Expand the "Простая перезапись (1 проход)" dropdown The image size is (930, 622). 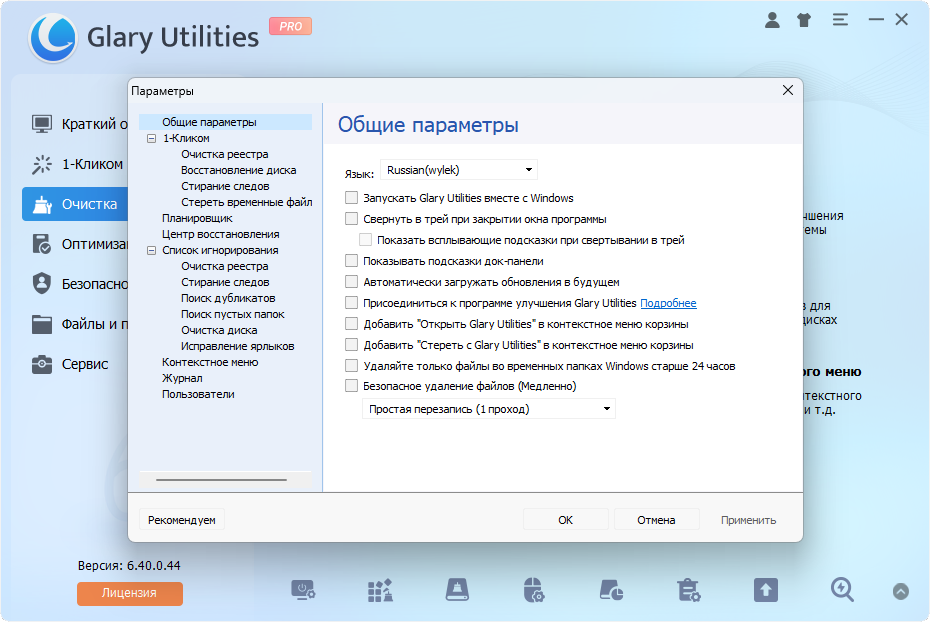pos(488,409)
